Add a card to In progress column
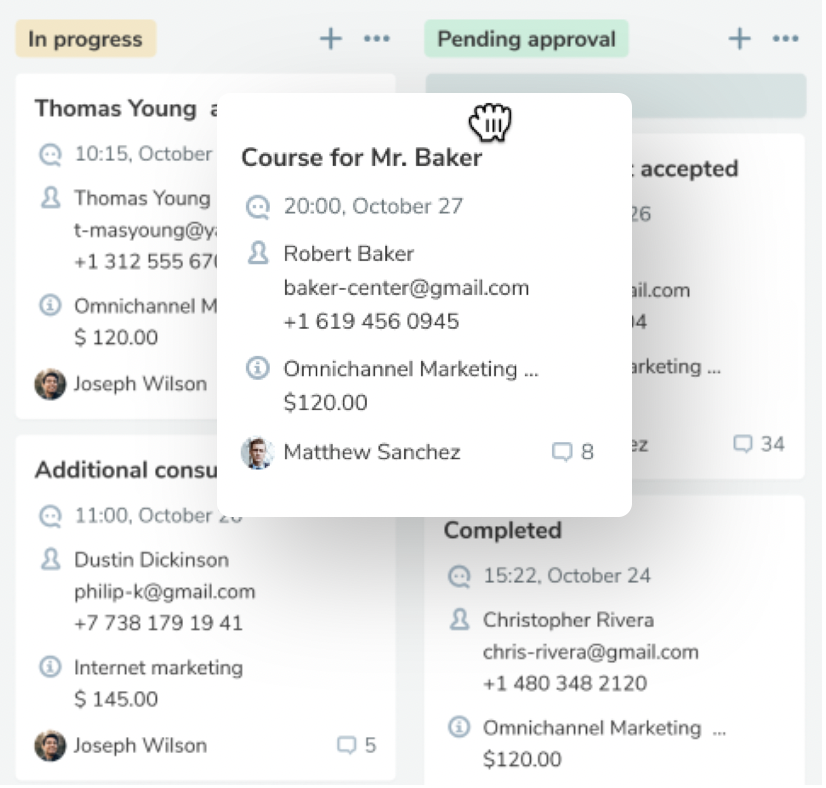Screen dimensions: 826x788 pyautogui.click(x=330, y=39)
